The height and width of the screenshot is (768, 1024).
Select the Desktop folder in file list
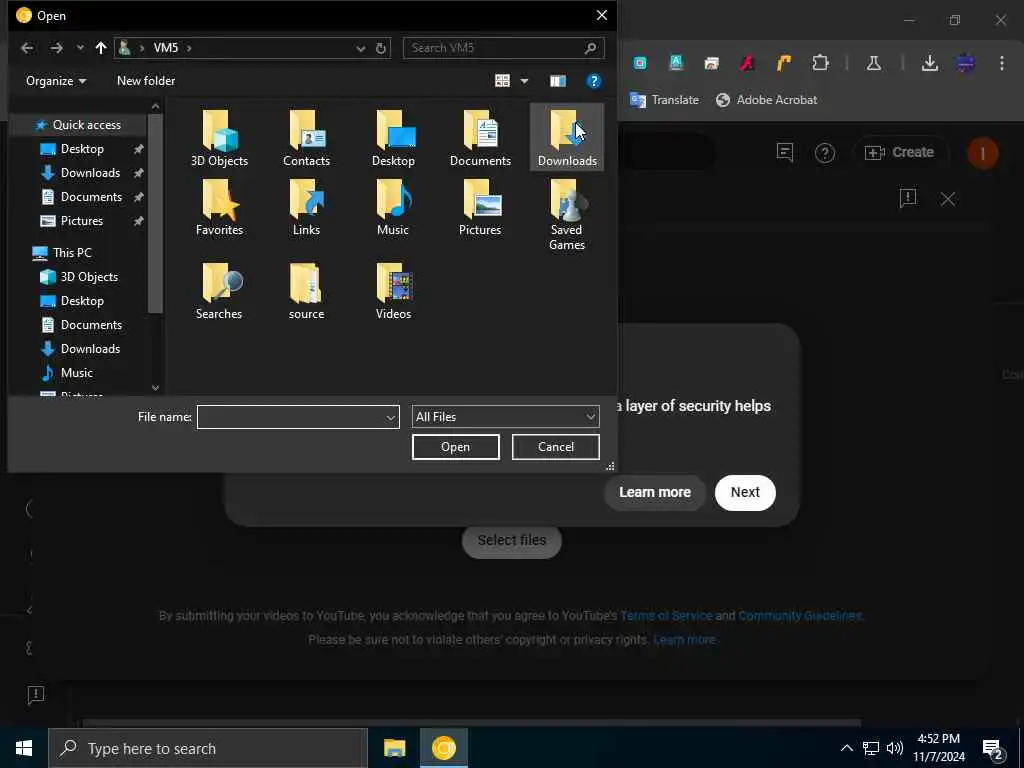(x=393, y=138)
